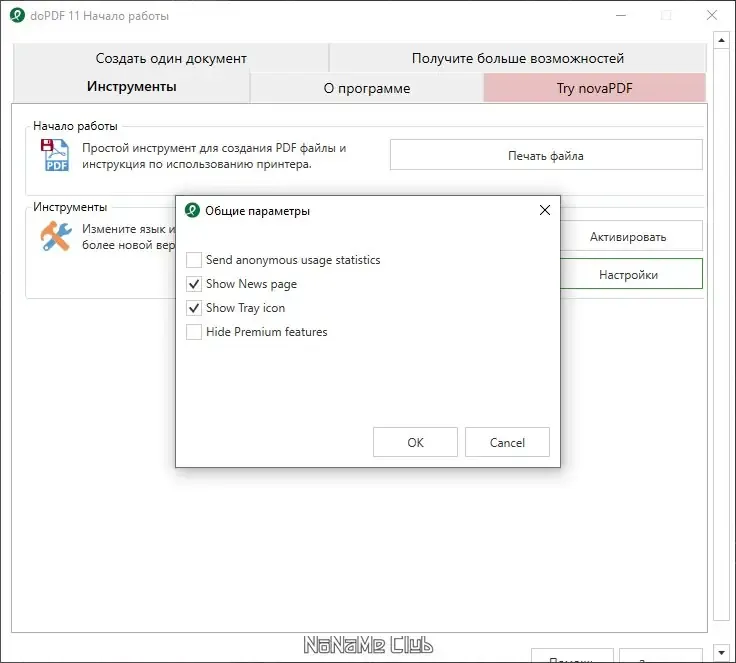Click the doPDF logo in the title bar
This screenshot has width=736, height=663.
tap(17, 15)
